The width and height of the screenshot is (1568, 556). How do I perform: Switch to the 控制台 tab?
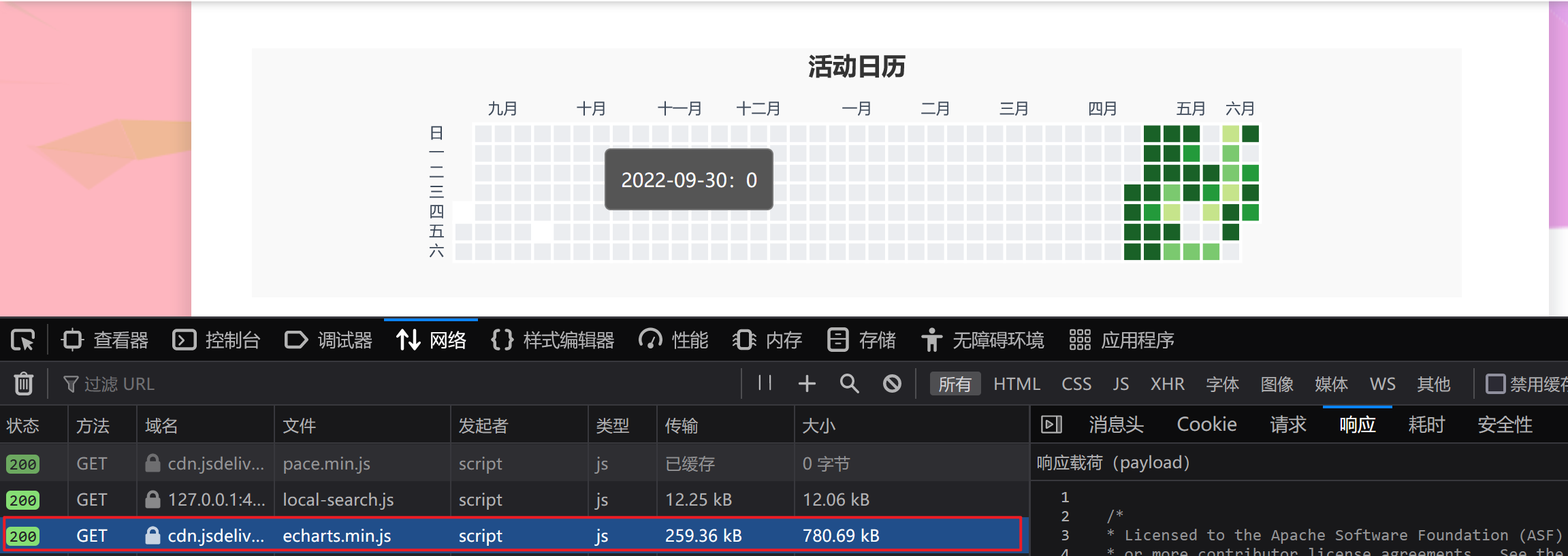tap(217, 340)
